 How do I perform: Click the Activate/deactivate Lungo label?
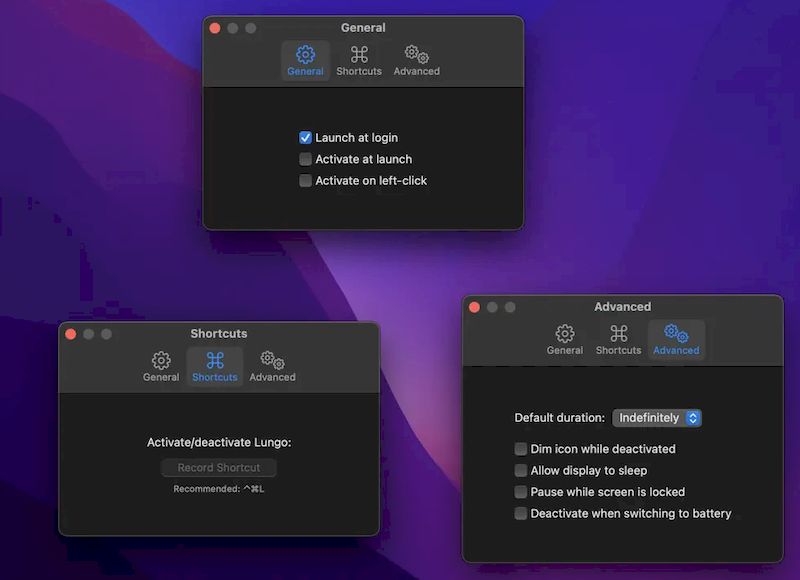coord(219,442)
